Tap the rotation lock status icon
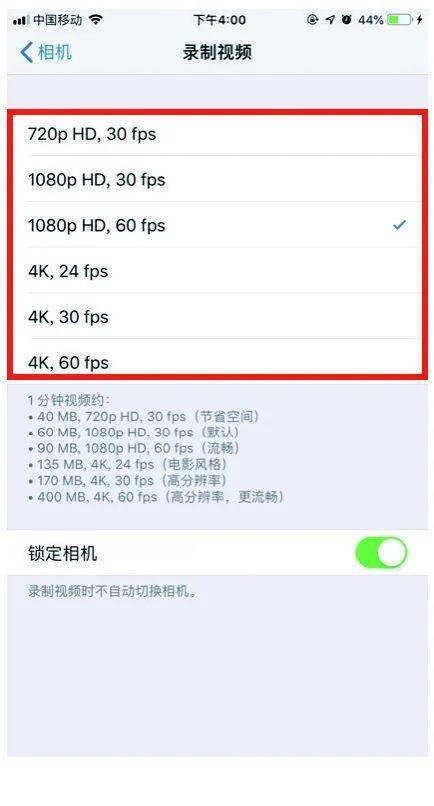This screenshot has height=806, width=434. pos(313,20)
